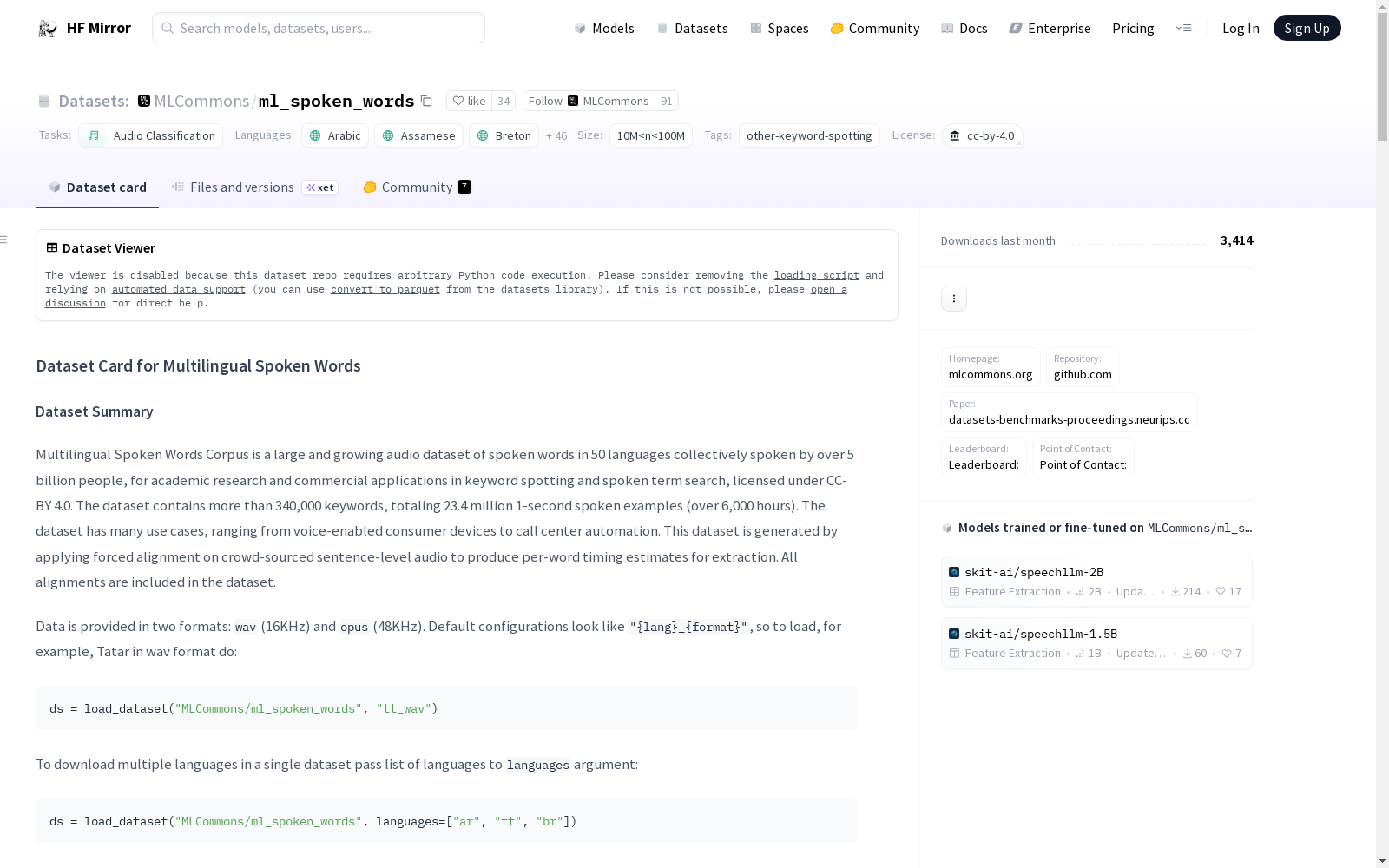Select the 10M<n<100M size tag
The width and height of the screenshot is (1389, 868).
[651, 135]
